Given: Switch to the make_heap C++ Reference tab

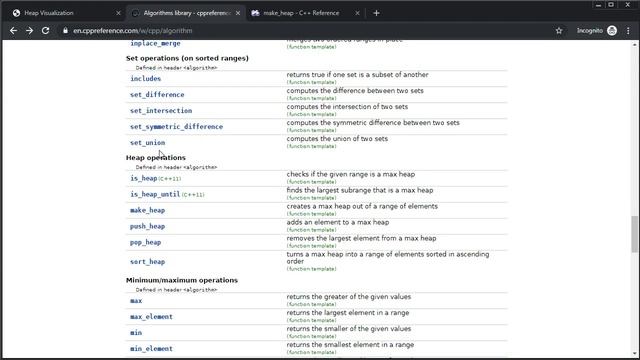Looking at the screenshot, I should (304, 13).
